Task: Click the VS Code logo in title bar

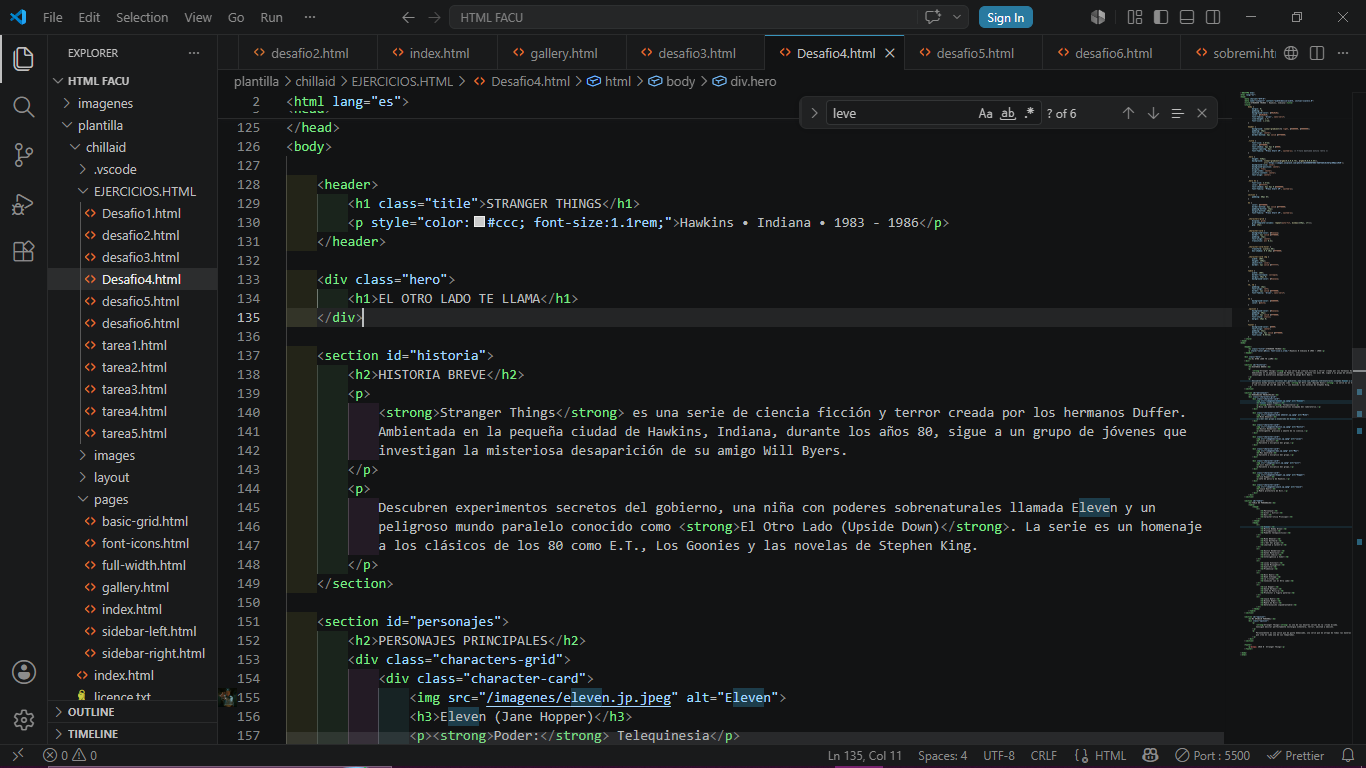Action: click(18, 17)
